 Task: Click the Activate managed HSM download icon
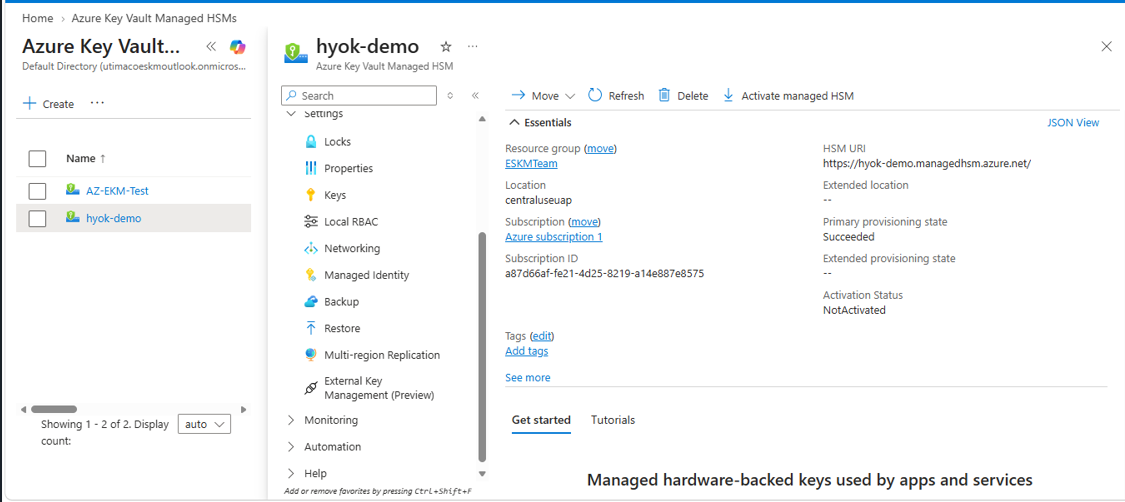(728, 95)
